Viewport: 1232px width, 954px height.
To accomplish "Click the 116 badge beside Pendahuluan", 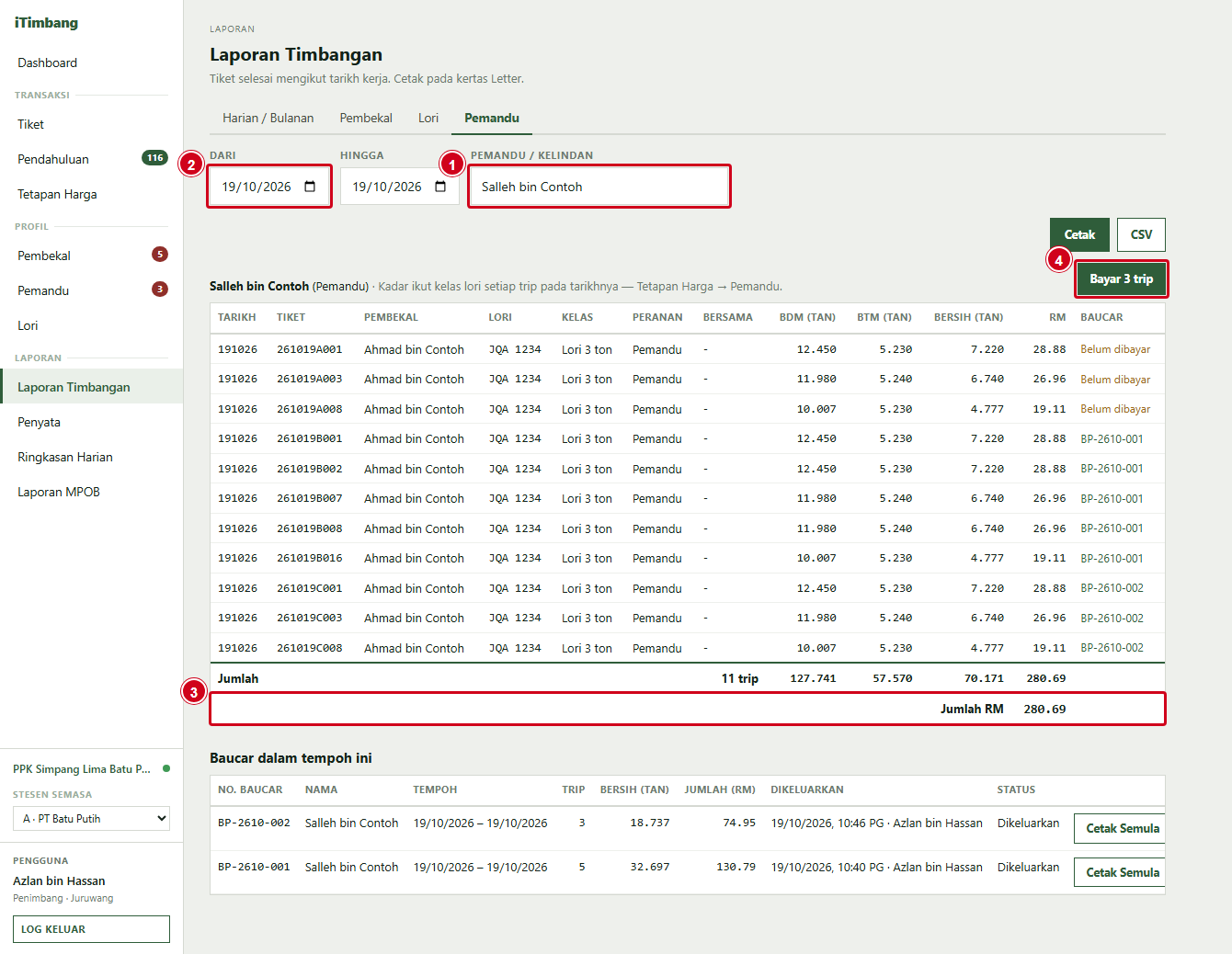I will click(x=154, y=158).
